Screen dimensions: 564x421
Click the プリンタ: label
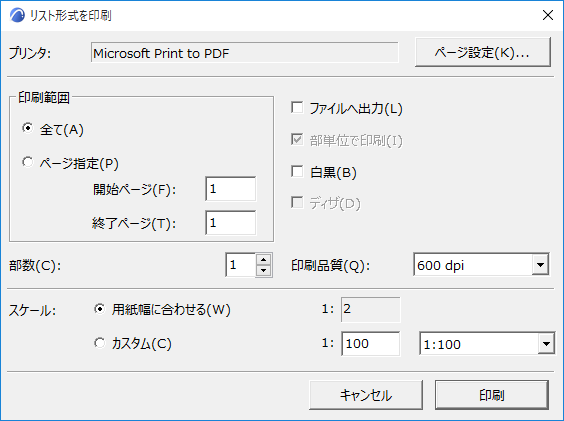[x=30, y=53]
